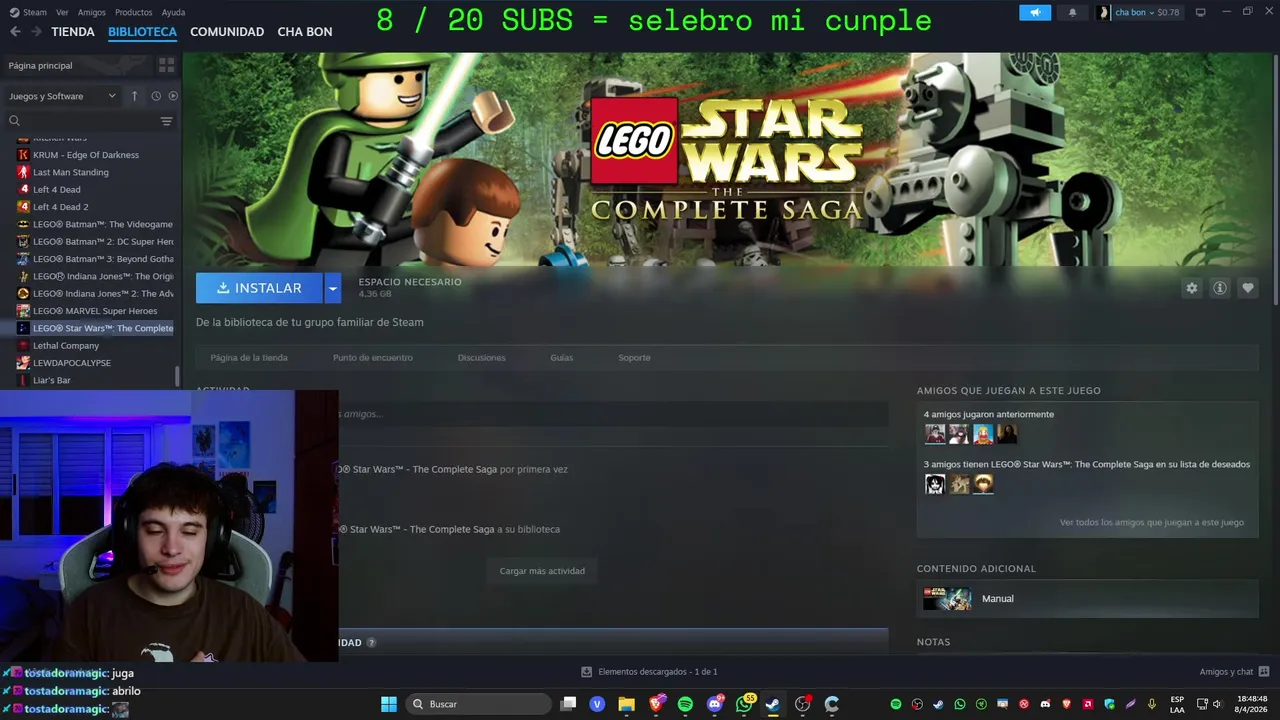The height and width of the screenshot is (720, 1280).
Task: Click the volume speaker tray icon
Action: (1217, 704)
